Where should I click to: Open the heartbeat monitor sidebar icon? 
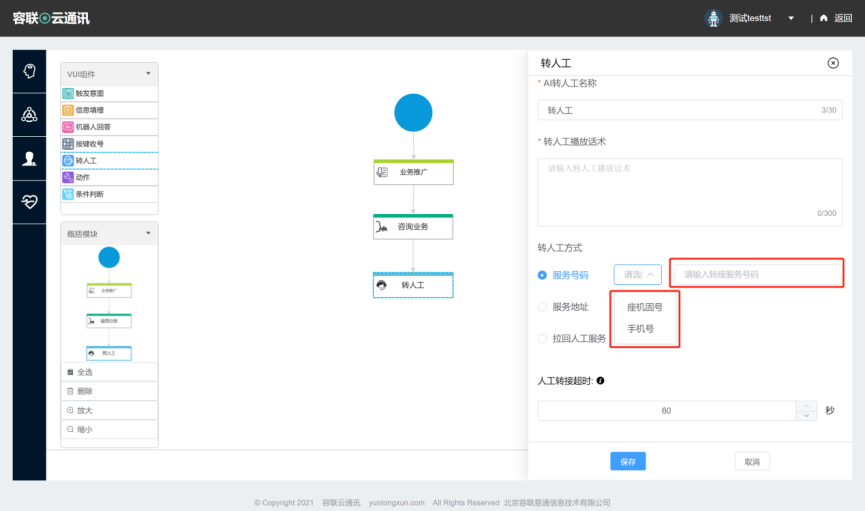[29, 202]
